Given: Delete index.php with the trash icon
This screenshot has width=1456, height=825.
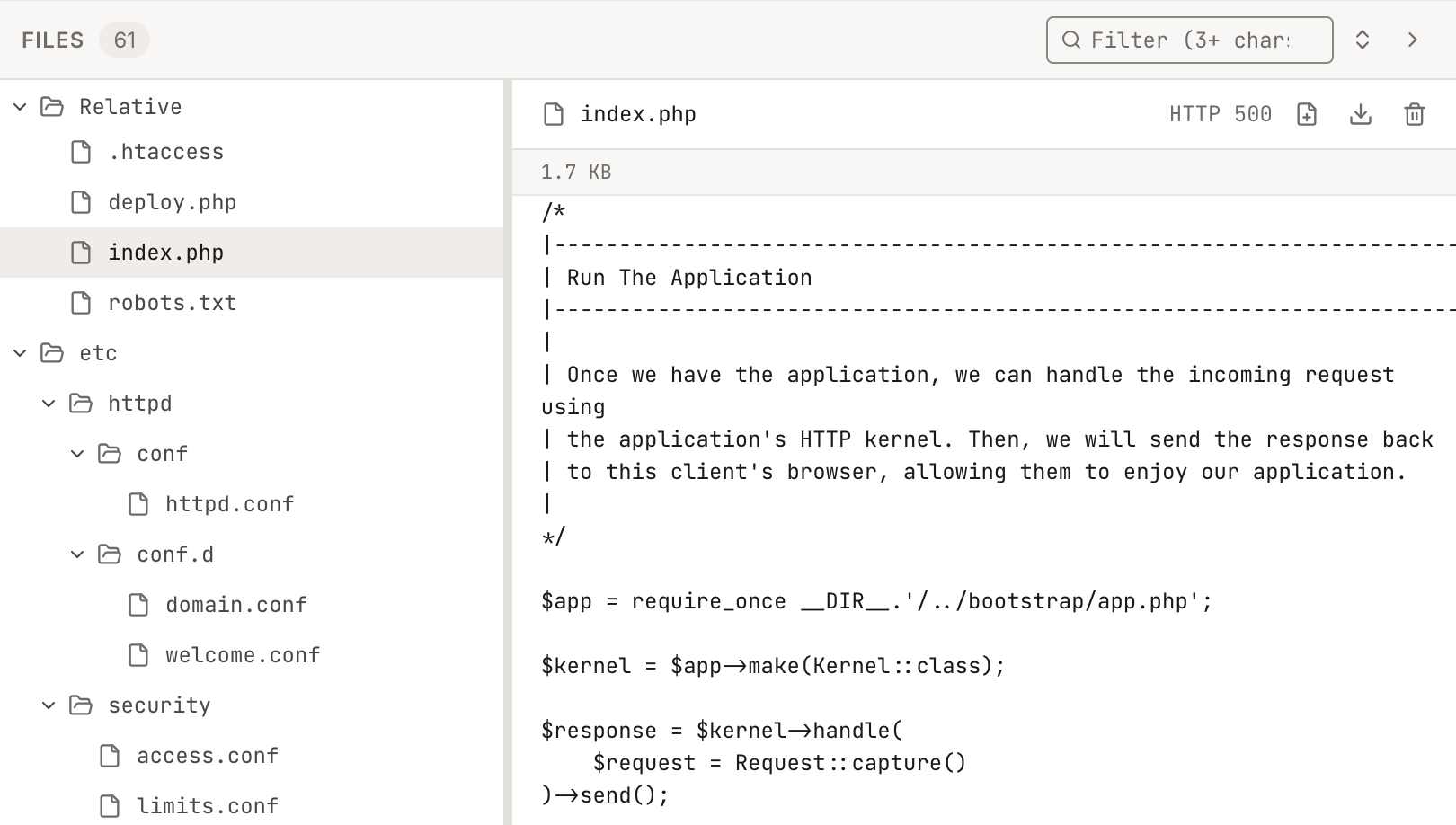Looking at the screenshot, I should coord(1415,114).
